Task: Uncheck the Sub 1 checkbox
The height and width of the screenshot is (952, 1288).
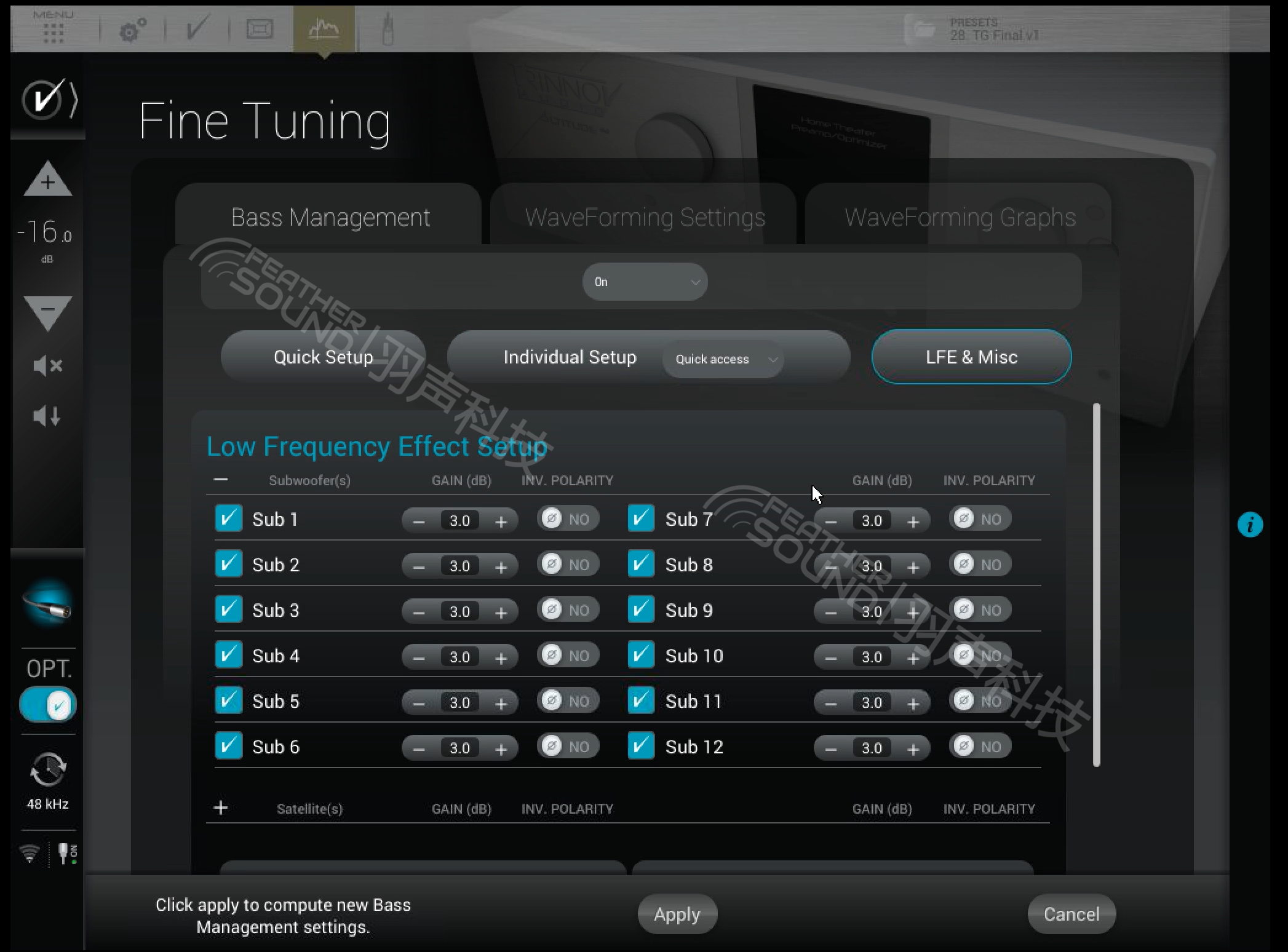Action: pyautogui.click(x=228, y=518)
